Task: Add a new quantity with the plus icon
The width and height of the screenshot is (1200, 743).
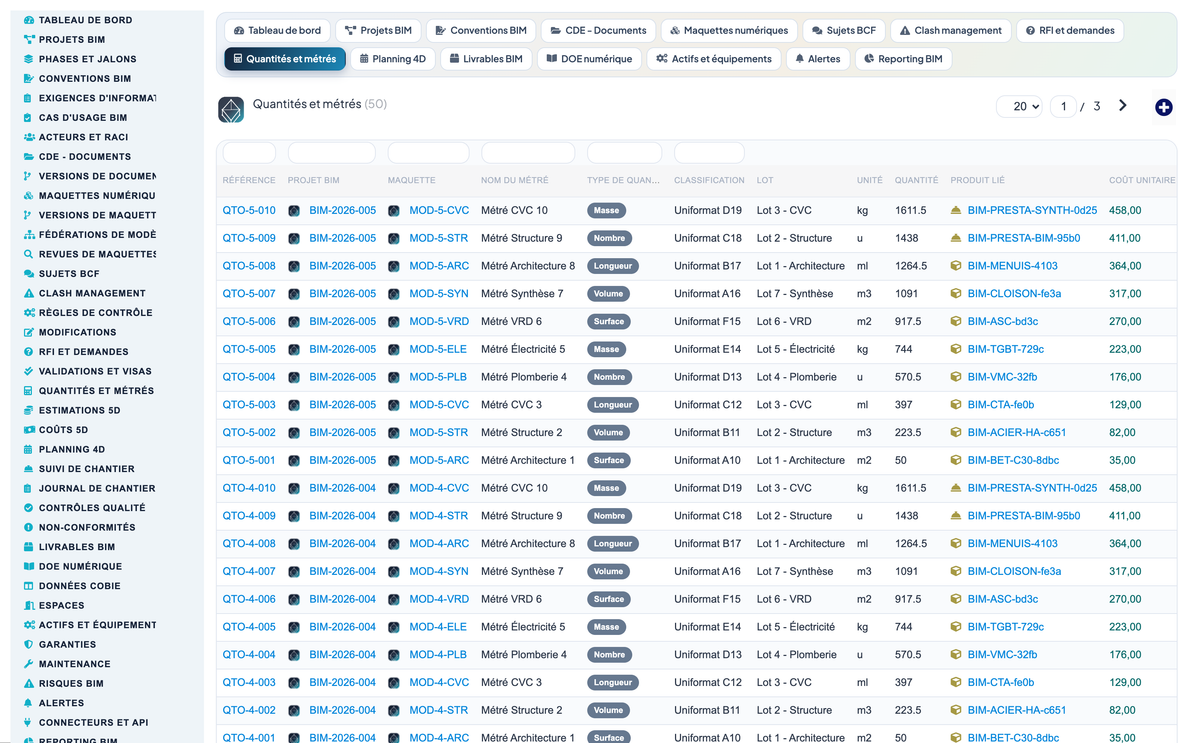Action: coord(1163,107)
